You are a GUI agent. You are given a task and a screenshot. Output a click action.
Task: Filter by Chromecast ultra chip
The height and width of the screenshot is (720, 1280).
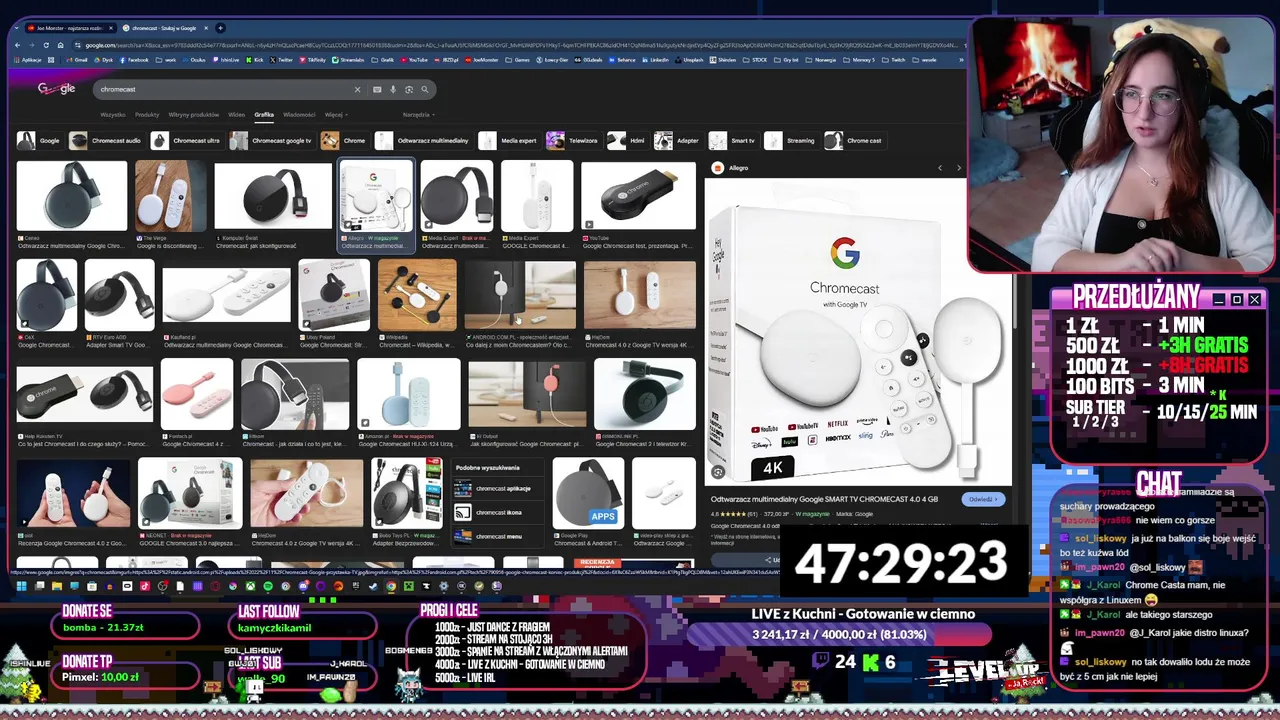[x=186, y=141]
